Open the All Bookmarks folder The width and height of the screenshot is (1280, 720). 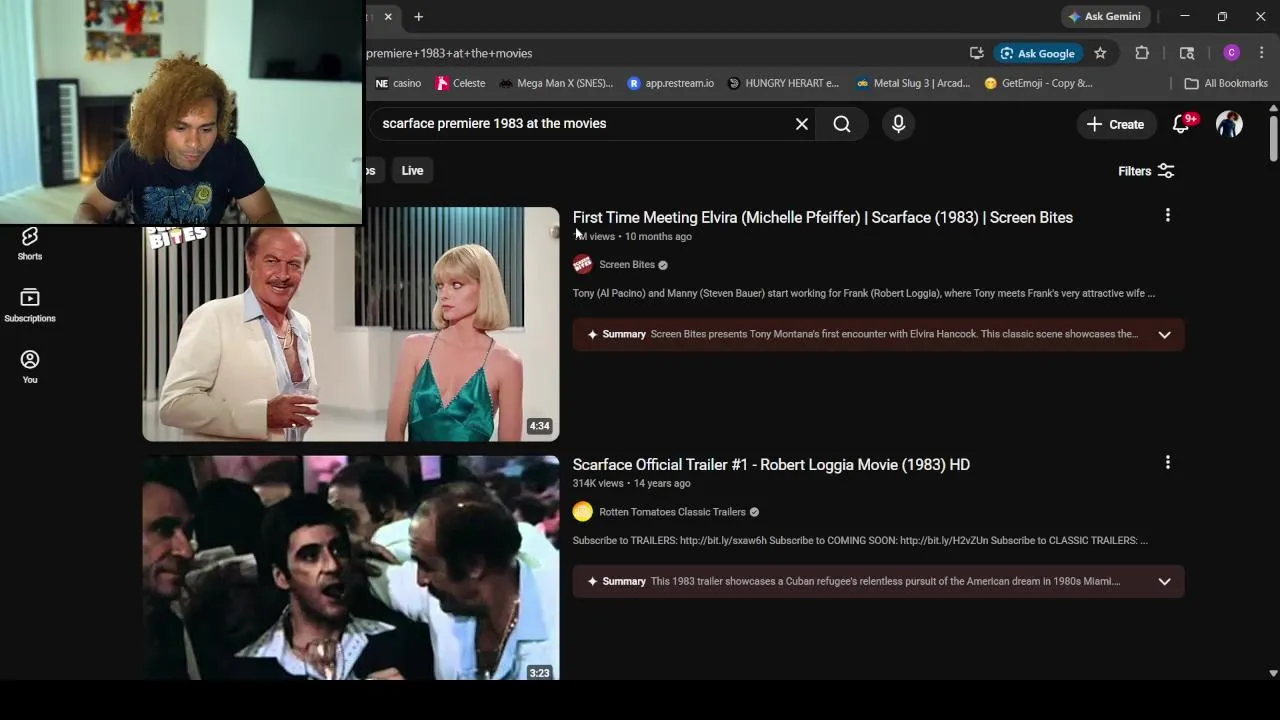[x=1226, y=83]
